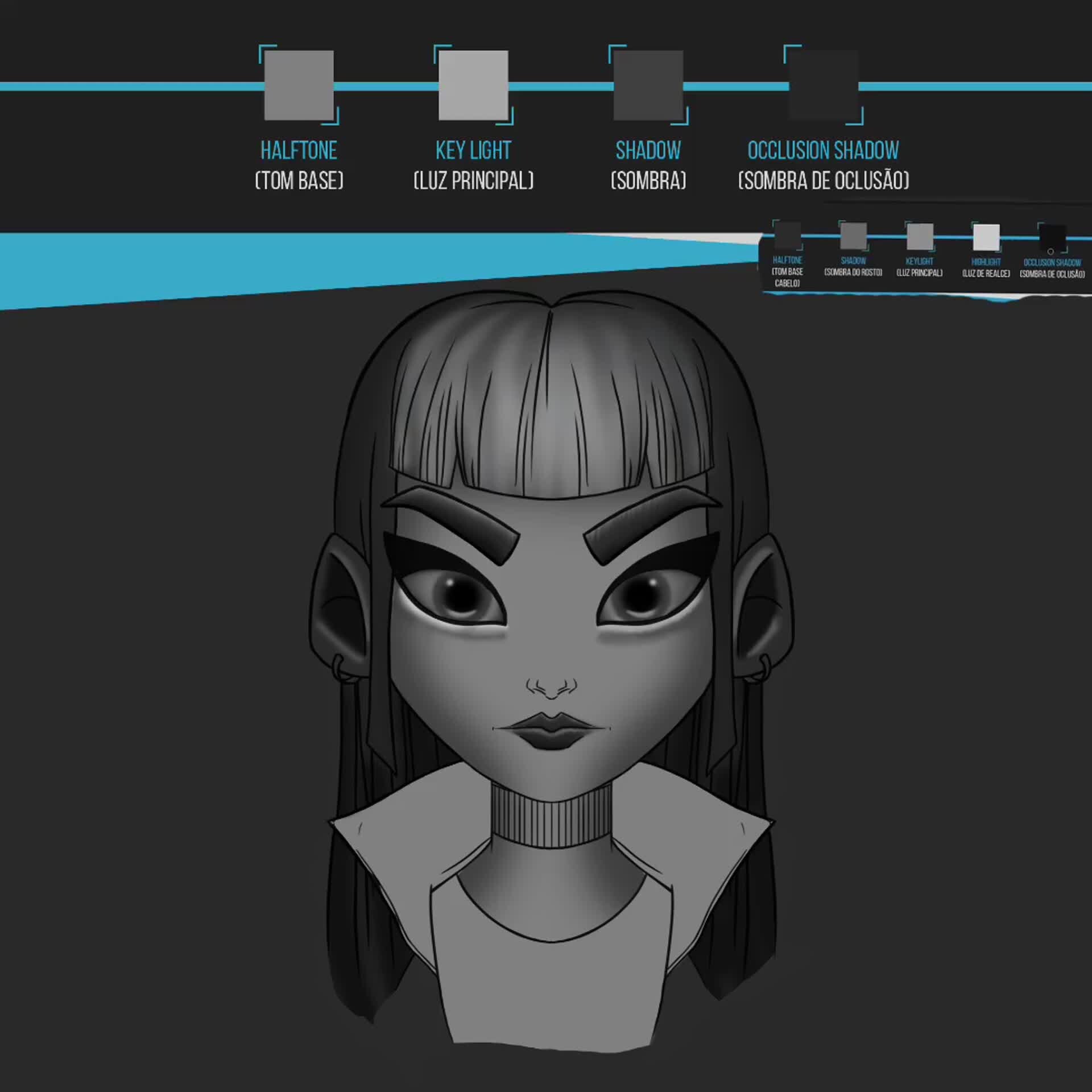
Task: Click the character's nose
Action: (x=551, y=687)
